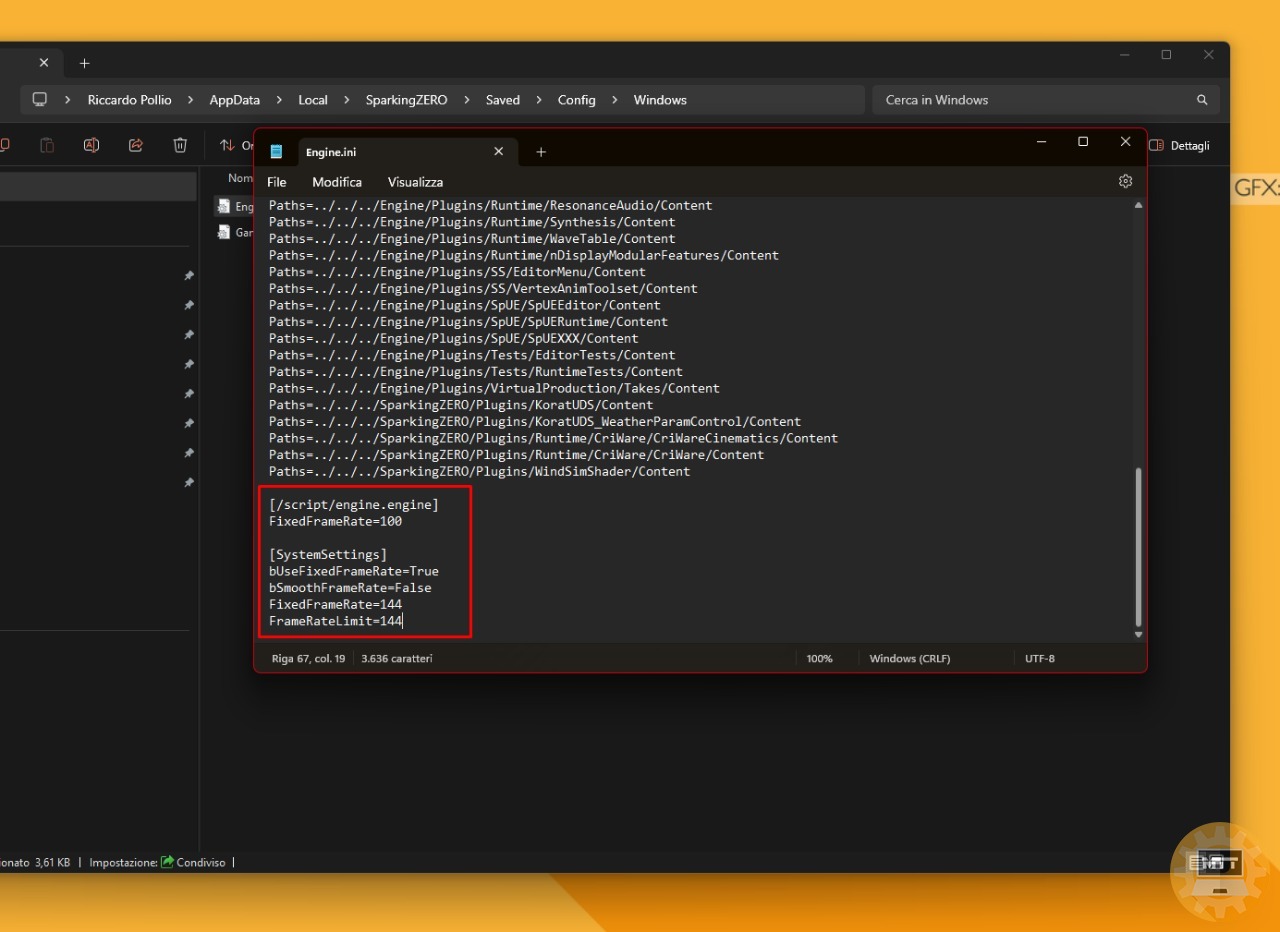Click line FixedFrameRate=100
Image resolution: width=1280 pixels, height=932 pixels.
[335, 521]
